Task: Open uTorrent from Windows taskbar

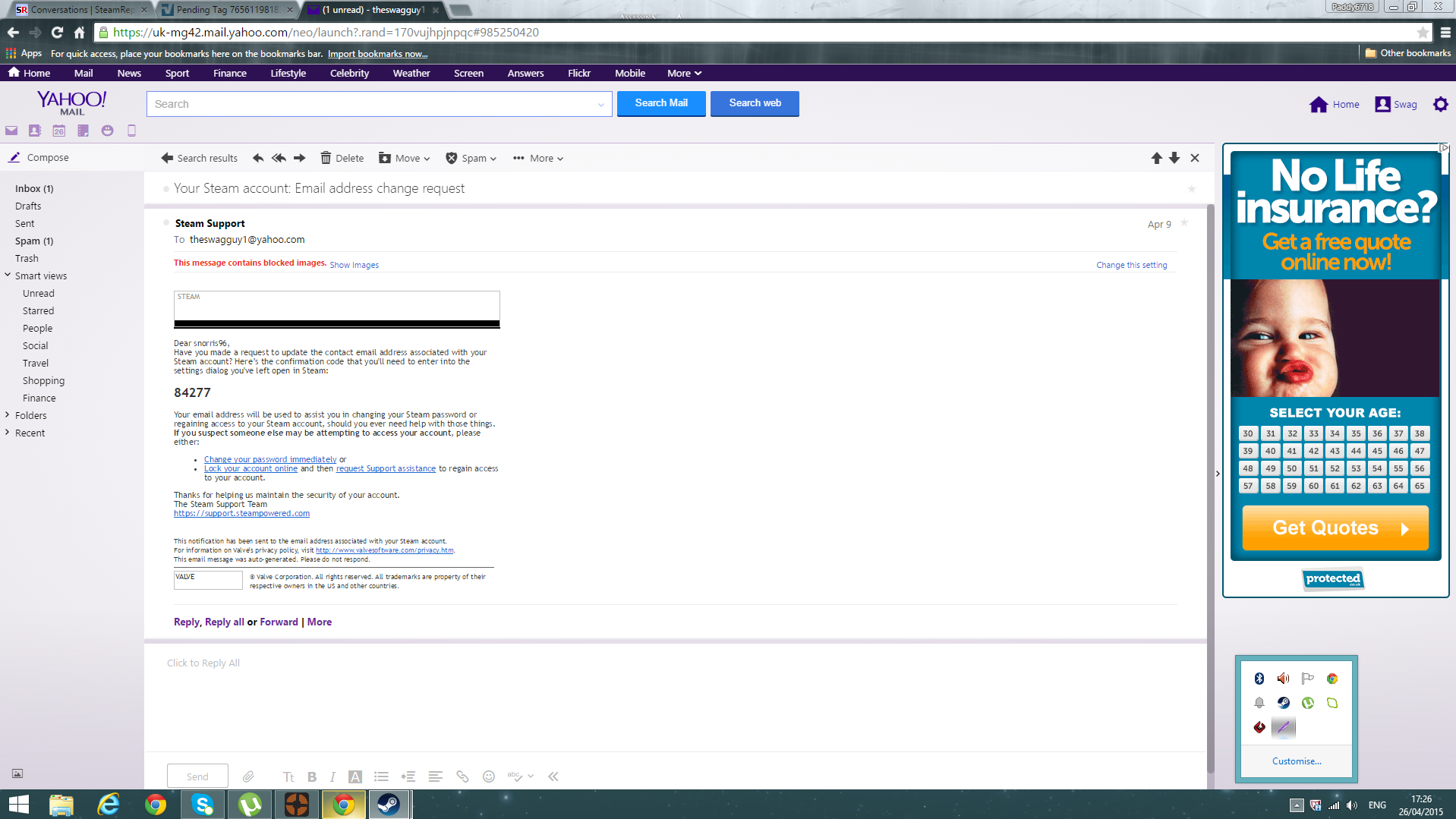Action: point(250,805)
